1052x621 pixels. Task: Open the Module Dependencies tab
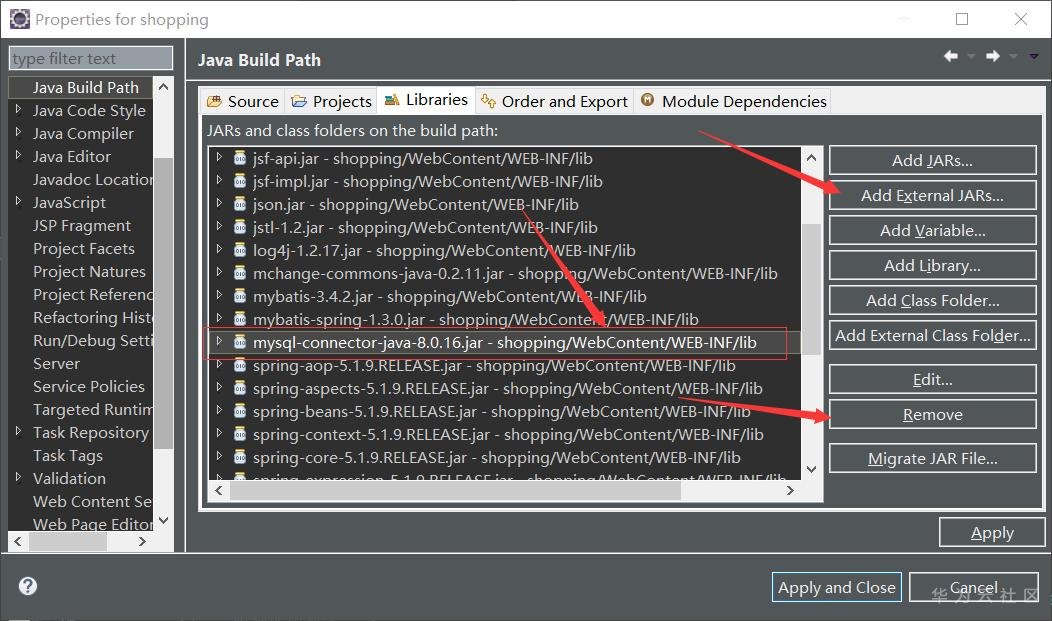coord(733,101)
